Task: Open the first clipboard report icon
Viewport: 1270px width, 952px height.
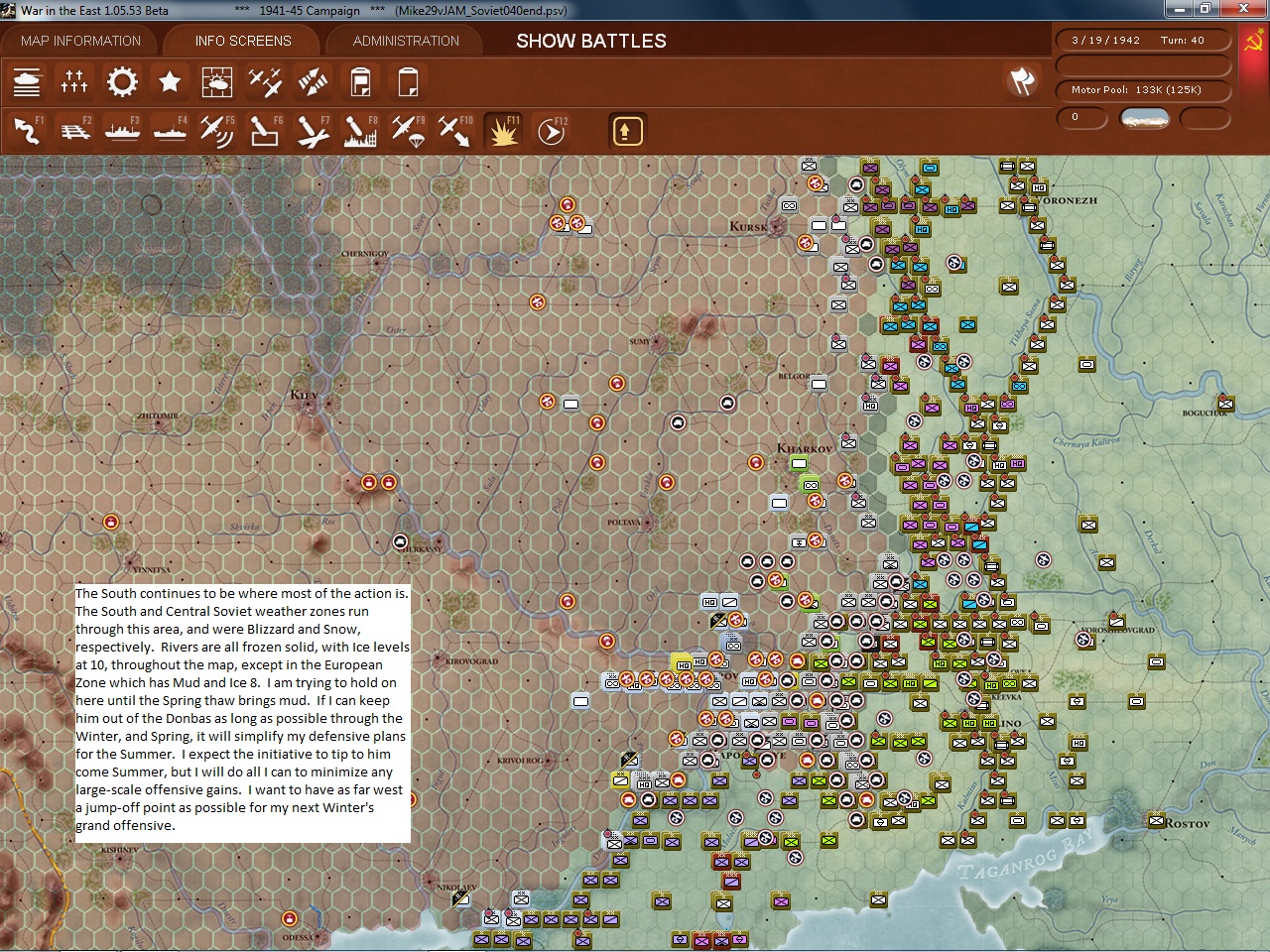Action: [360, 81]
